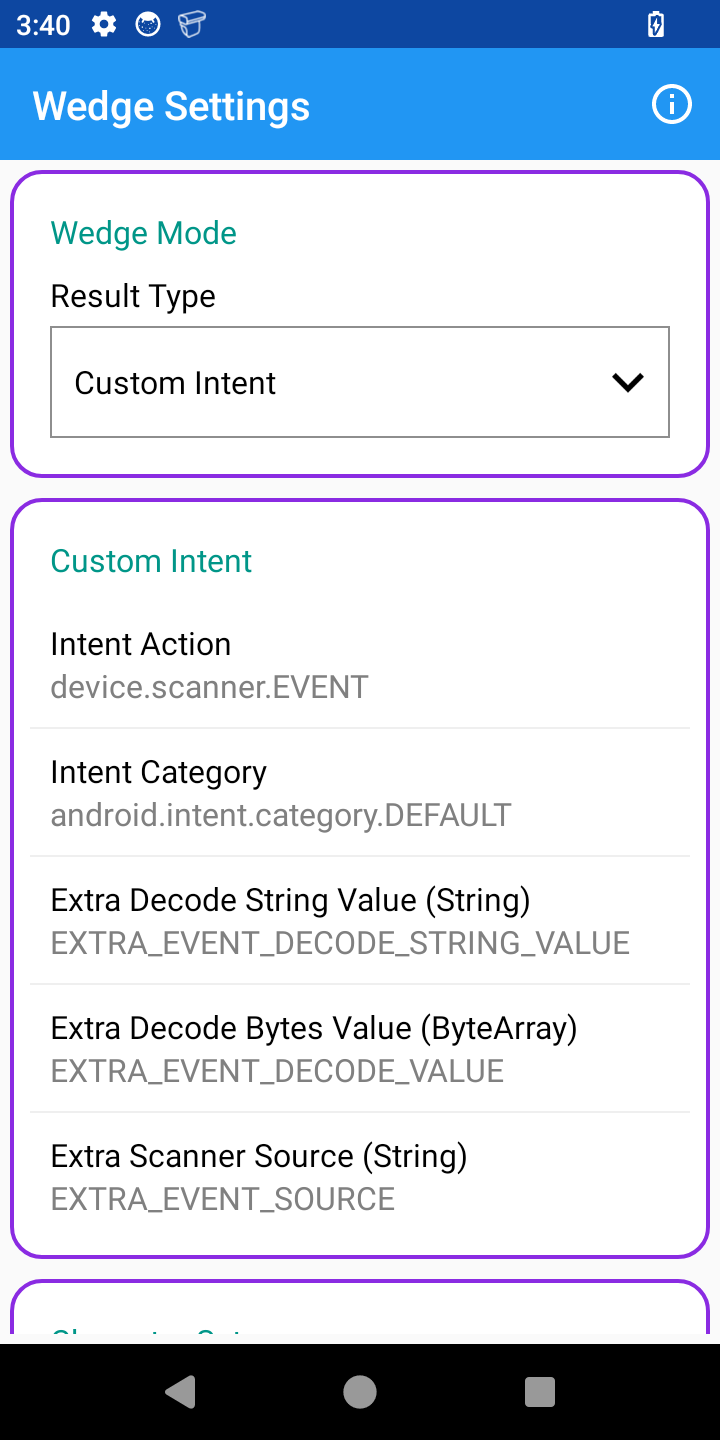Image resolution: width=720 pixels, height=1440 pixels.
Task: Tap the Home circle navigation button
Action: pos(360,1391)
